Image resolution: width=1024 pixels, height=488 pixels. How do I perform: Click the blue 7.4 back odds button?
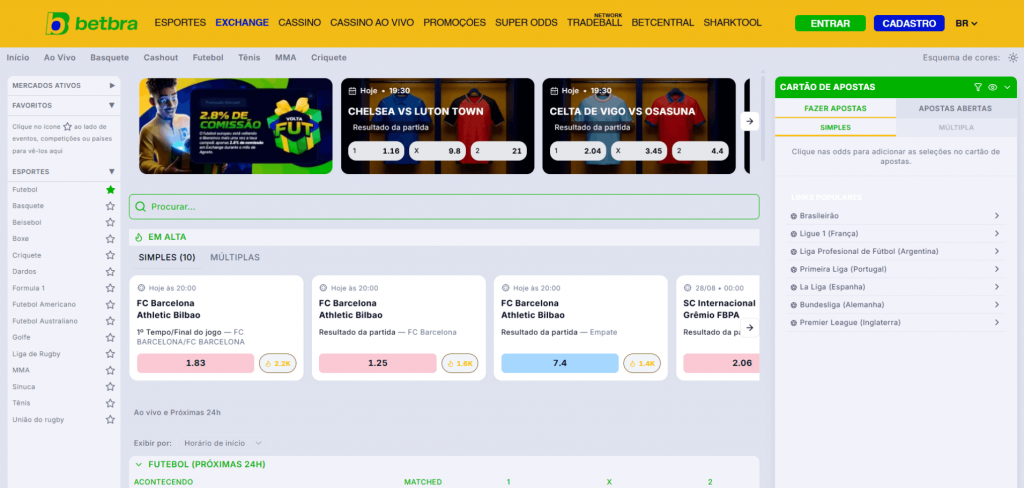560,363
